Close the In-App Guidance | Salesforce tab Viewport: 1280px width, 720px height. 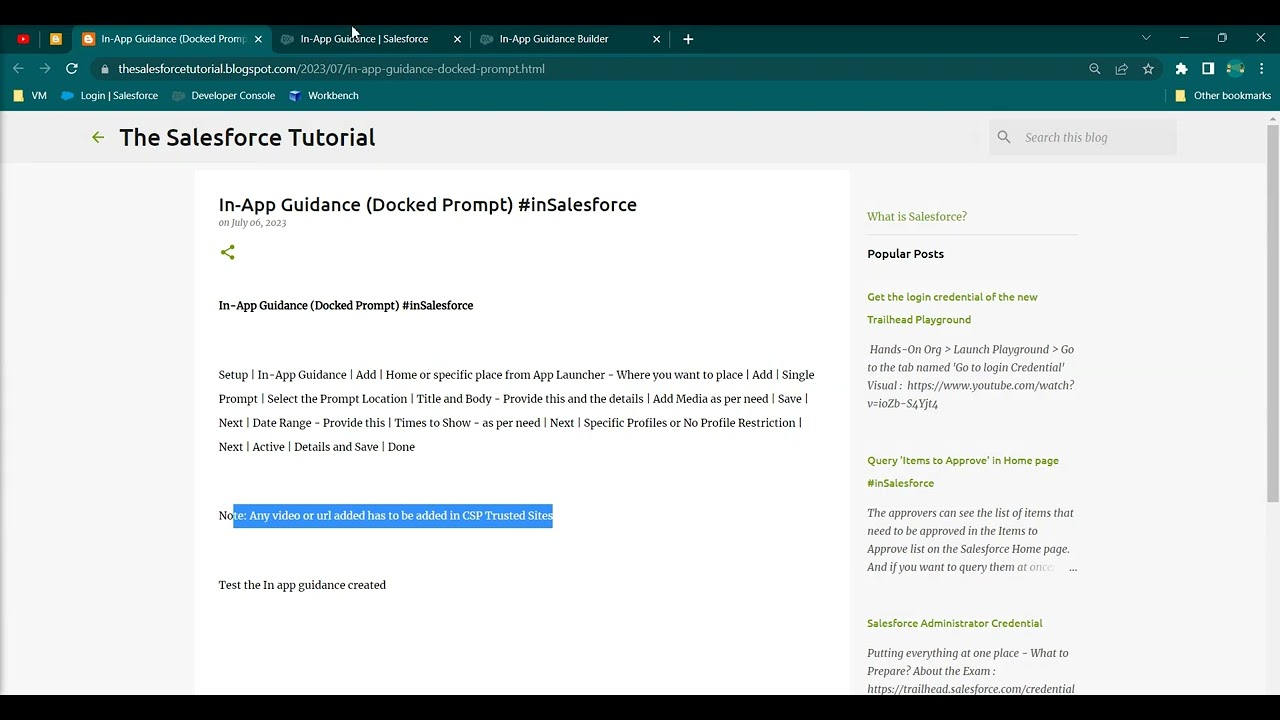tap(457, 39)
